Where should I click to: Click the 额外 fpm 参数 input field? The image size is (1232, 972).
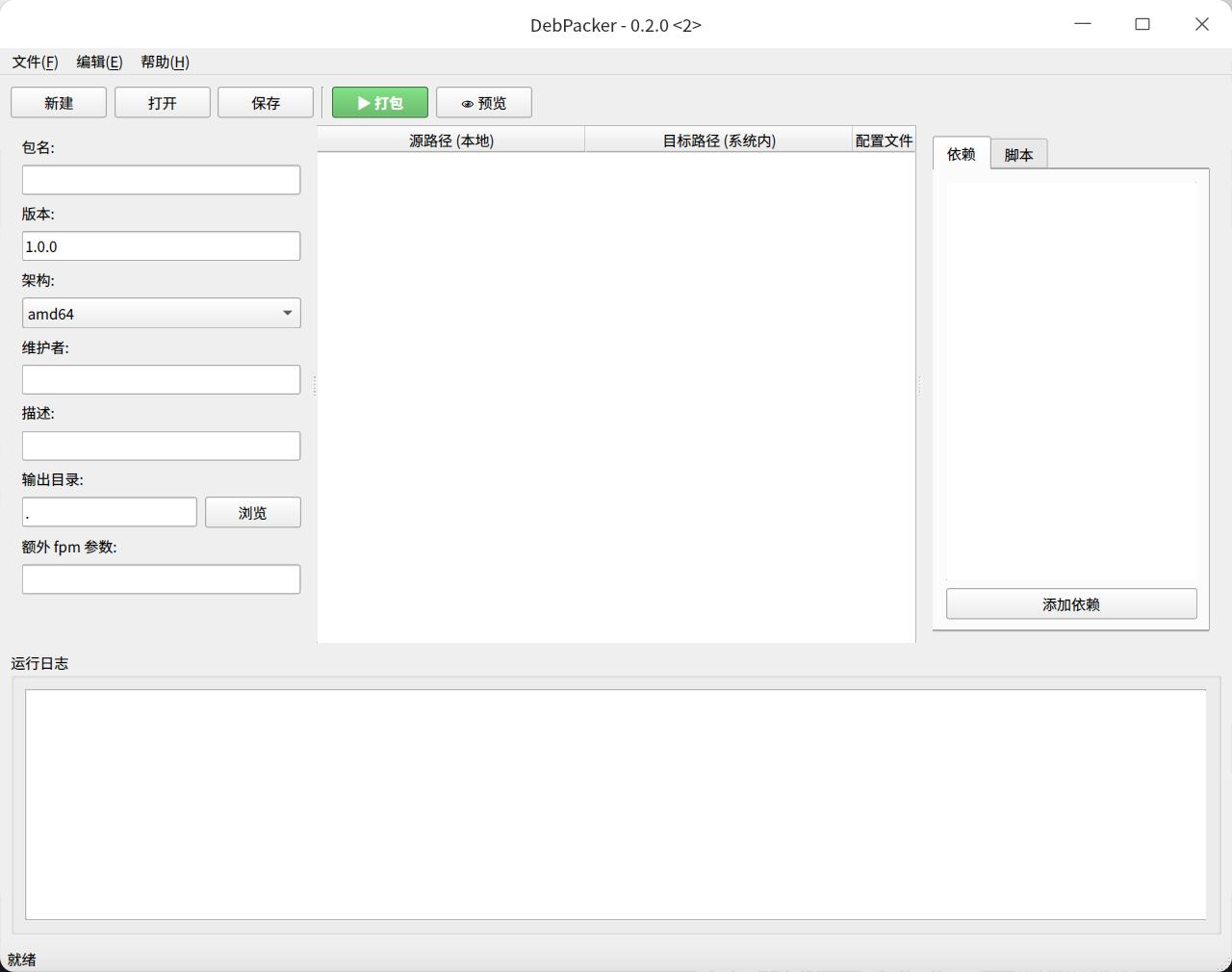point(162,579)
